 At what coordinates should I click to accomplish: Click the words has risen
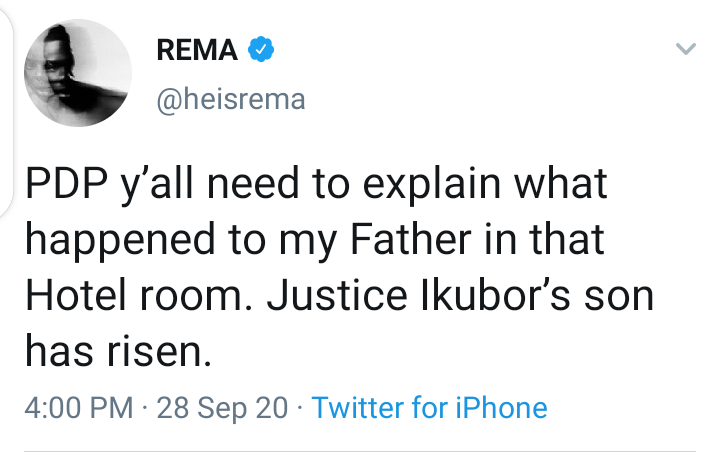click(118, 352)
